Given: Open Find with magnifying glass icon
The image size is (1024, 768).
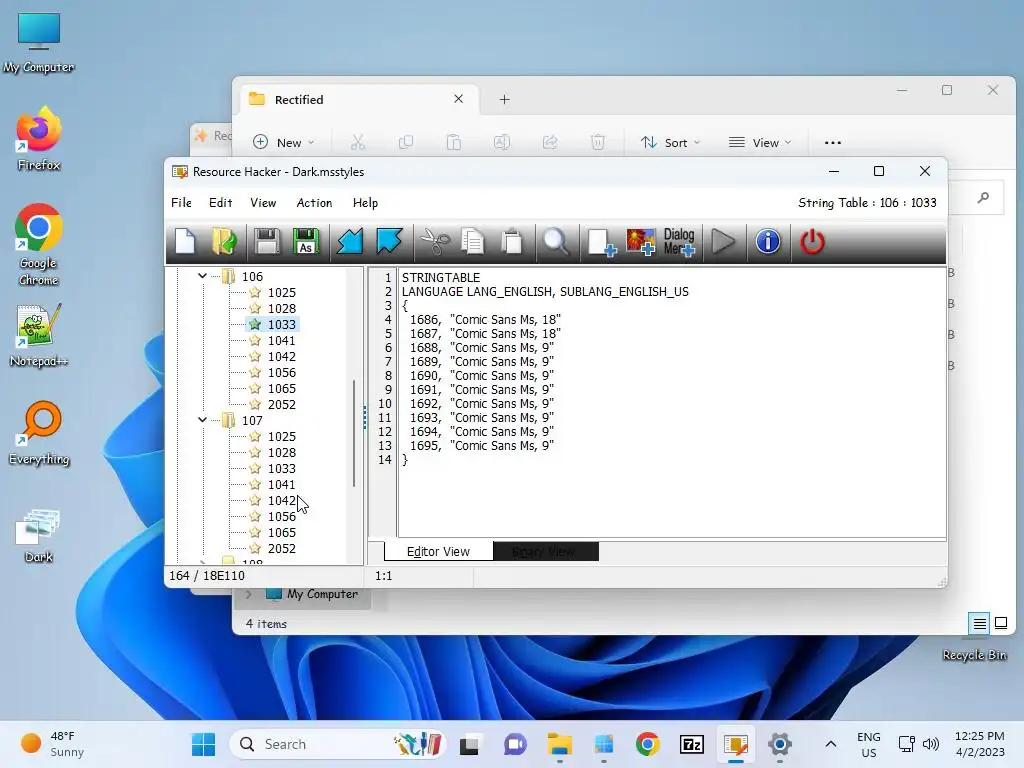Looking at the screenshot, I should 556,242.
